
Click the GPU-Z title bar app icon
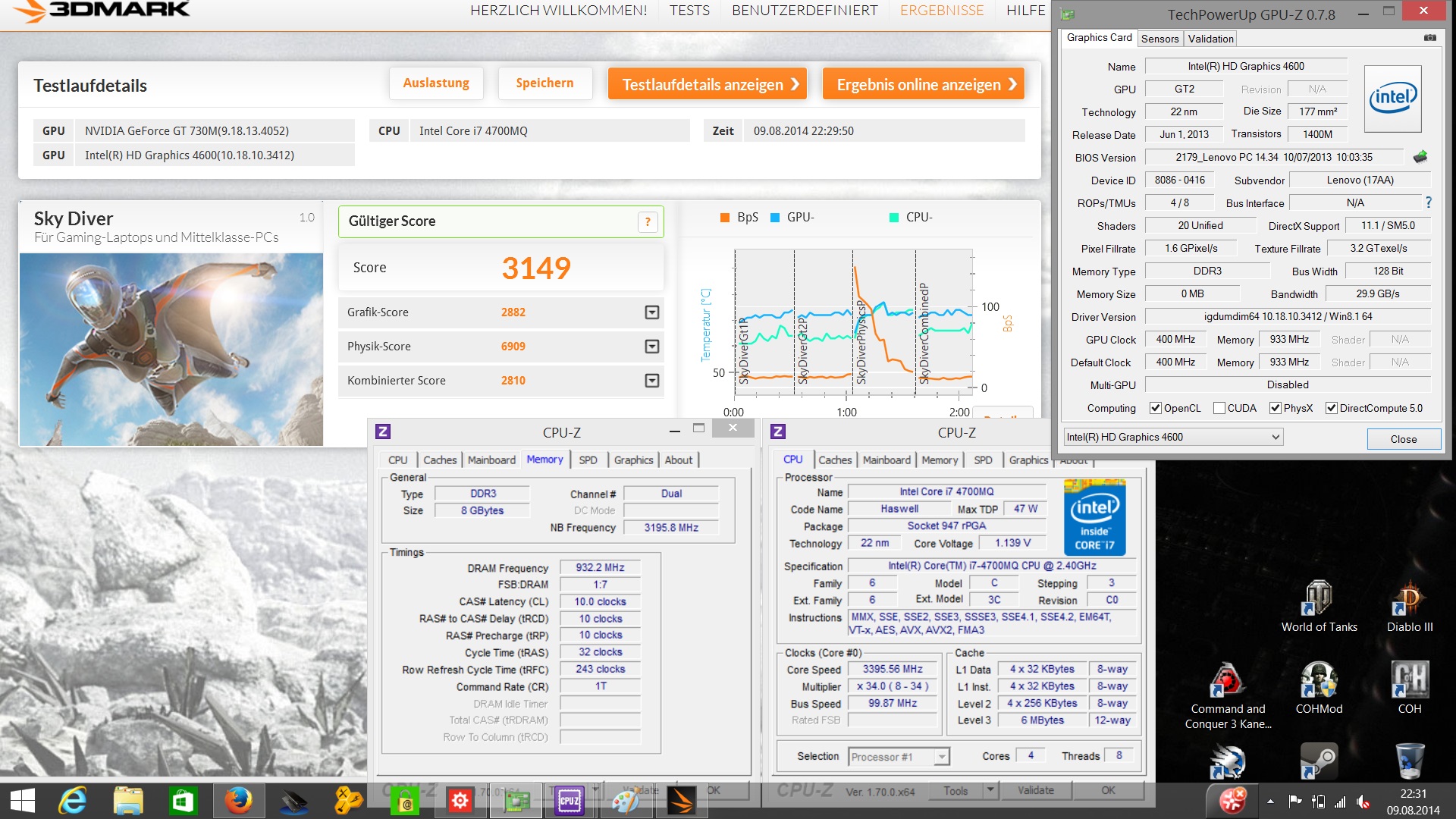[1068, 14]
